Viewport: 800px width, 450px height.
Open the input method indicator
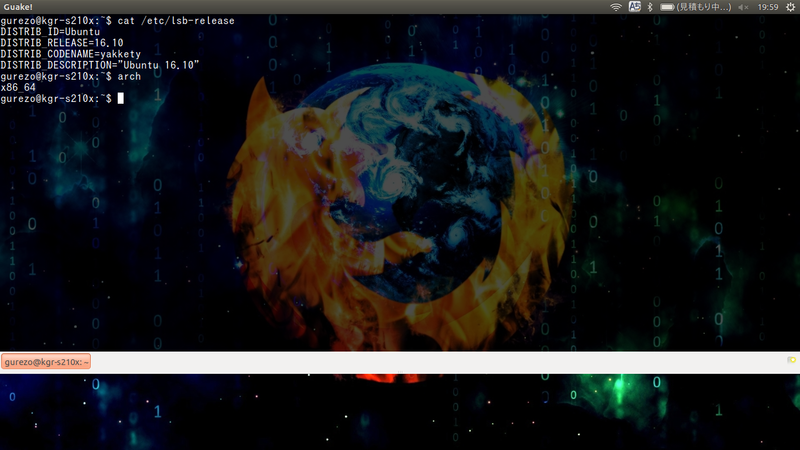coord(634,7)
